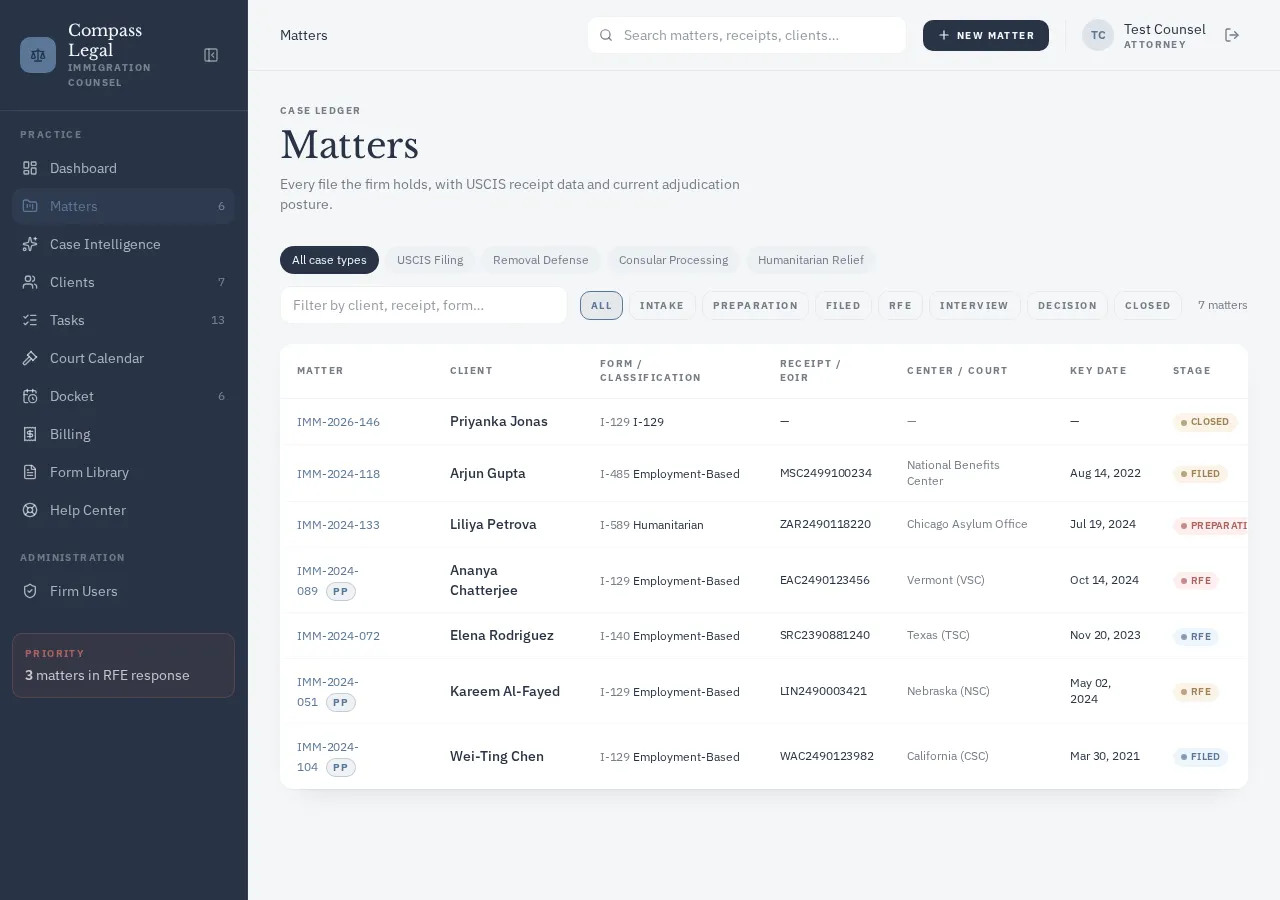This screenshot has height=900, width=1280.
Task: Select client name Kareem Al-Fayed
Action: coord(505,691)
